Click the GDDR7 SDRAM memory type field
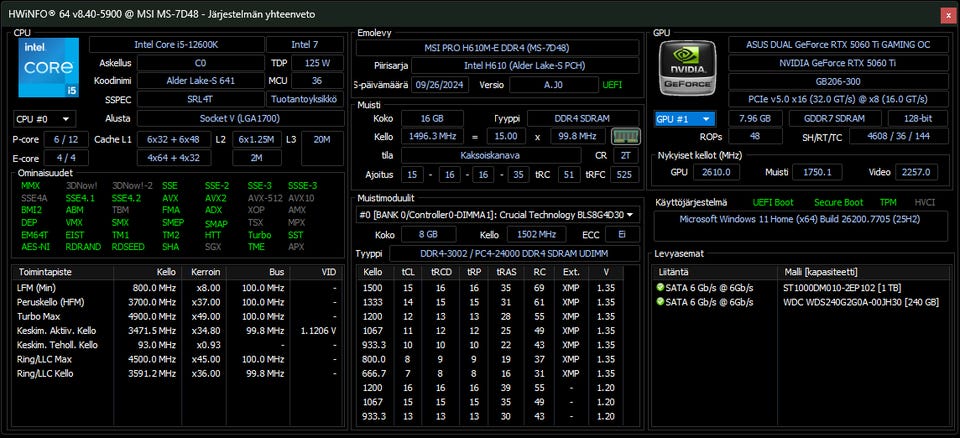Image resolution: width=960 pixels, height=438 pixels. (x=835, y=119)
